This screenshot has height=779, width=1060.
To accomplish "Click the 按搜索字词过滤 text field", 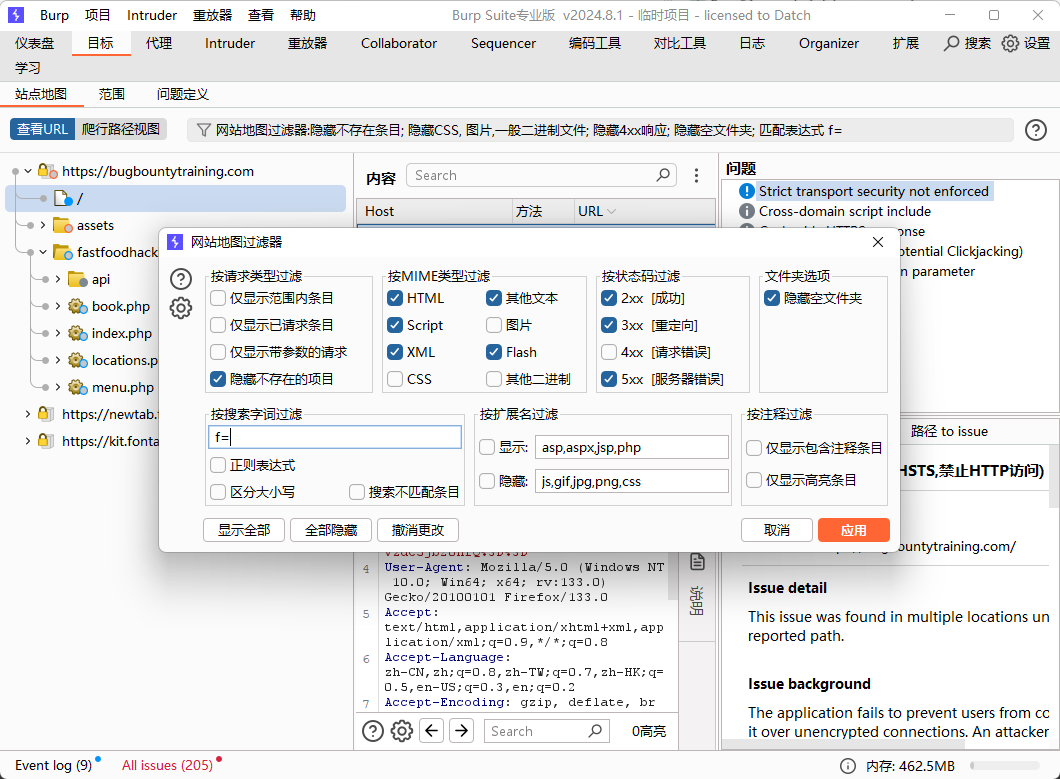I will (335, 437).
